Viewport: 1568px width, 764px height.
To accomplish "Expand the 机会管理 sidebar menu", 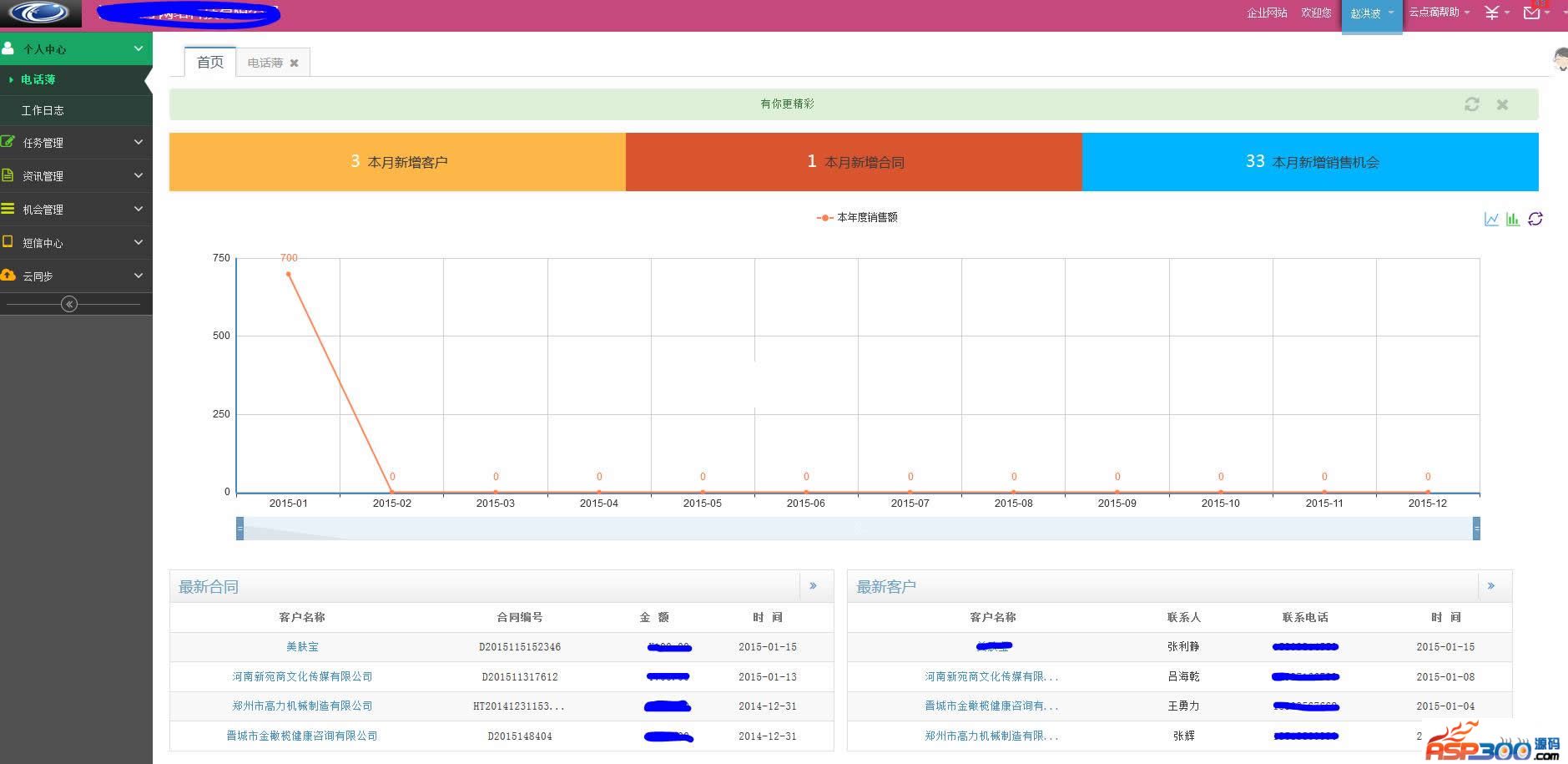I will (x=75, y=210).
